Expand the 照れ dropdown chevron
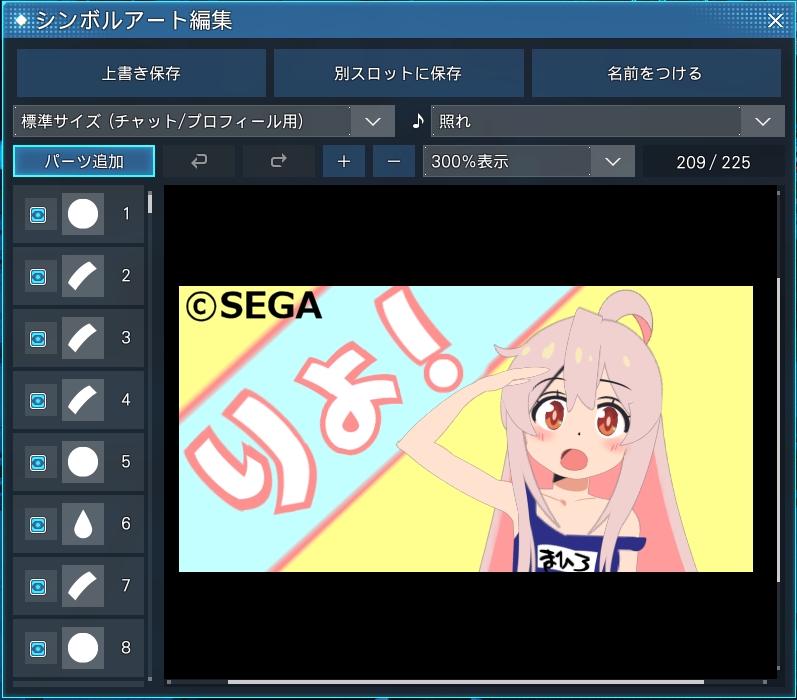 click(x=762, y=121)
